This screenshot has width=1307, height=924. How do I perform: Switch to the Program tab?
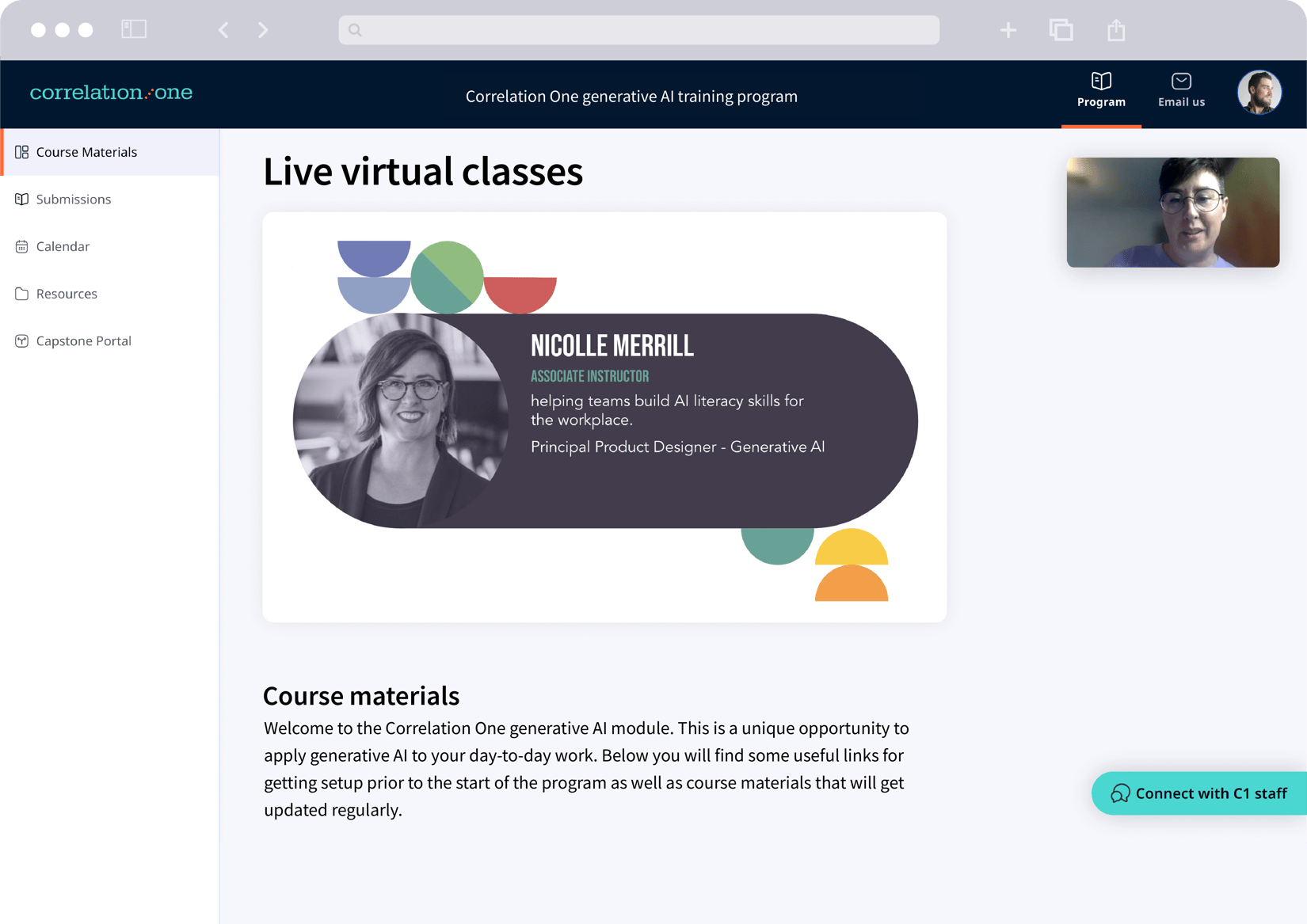coord(1100,90)
